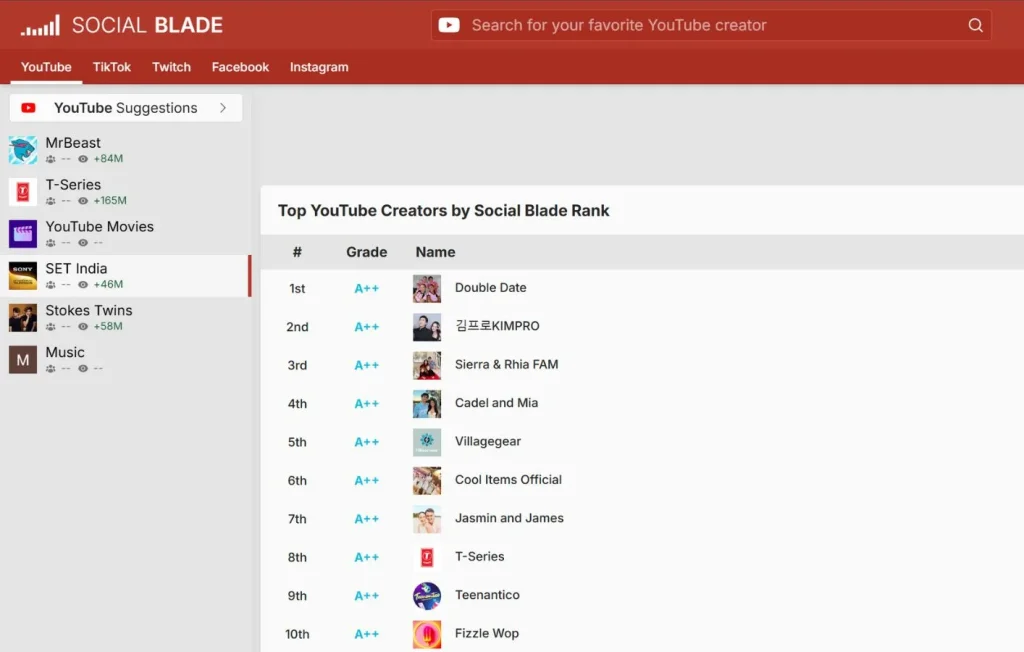1024x652 pixels.
Task: Click the # rank column header
Action: coord(297,252)
